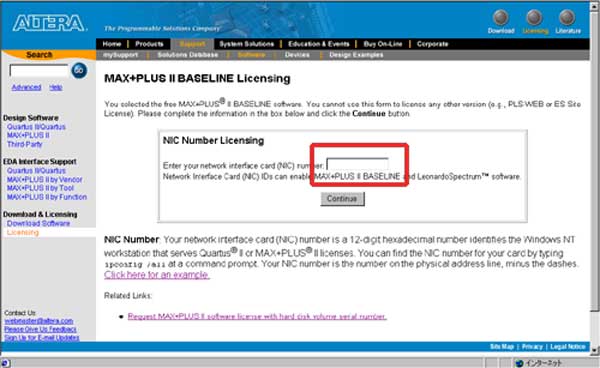Screen dimensions: 600x368
Task: Open the Third-Party link
Action: [24, 144]
